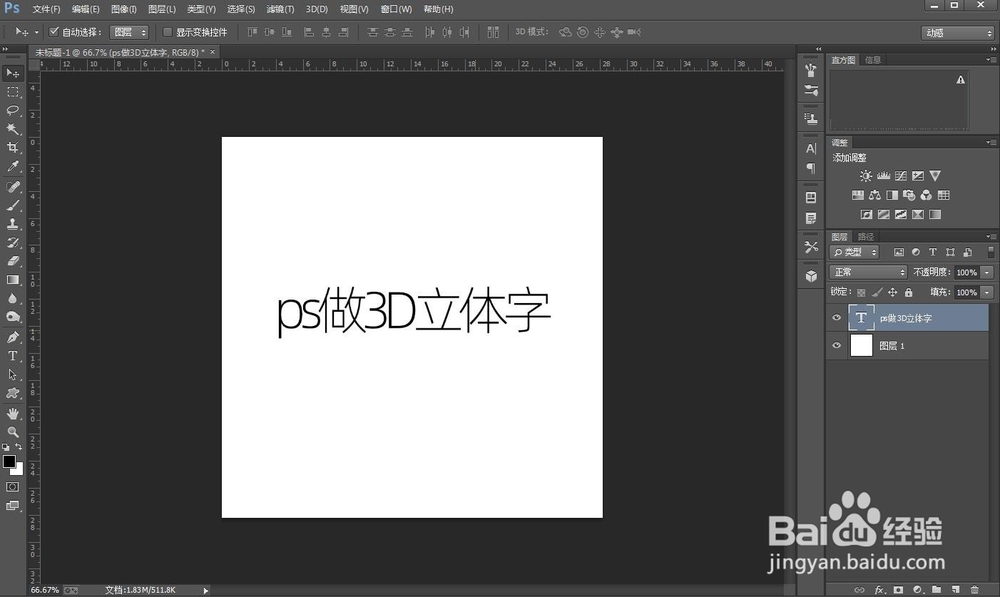Hide the 图层 1 layer visibility eye
Screen dimensions: 1000x597
(x=836, y=344)
